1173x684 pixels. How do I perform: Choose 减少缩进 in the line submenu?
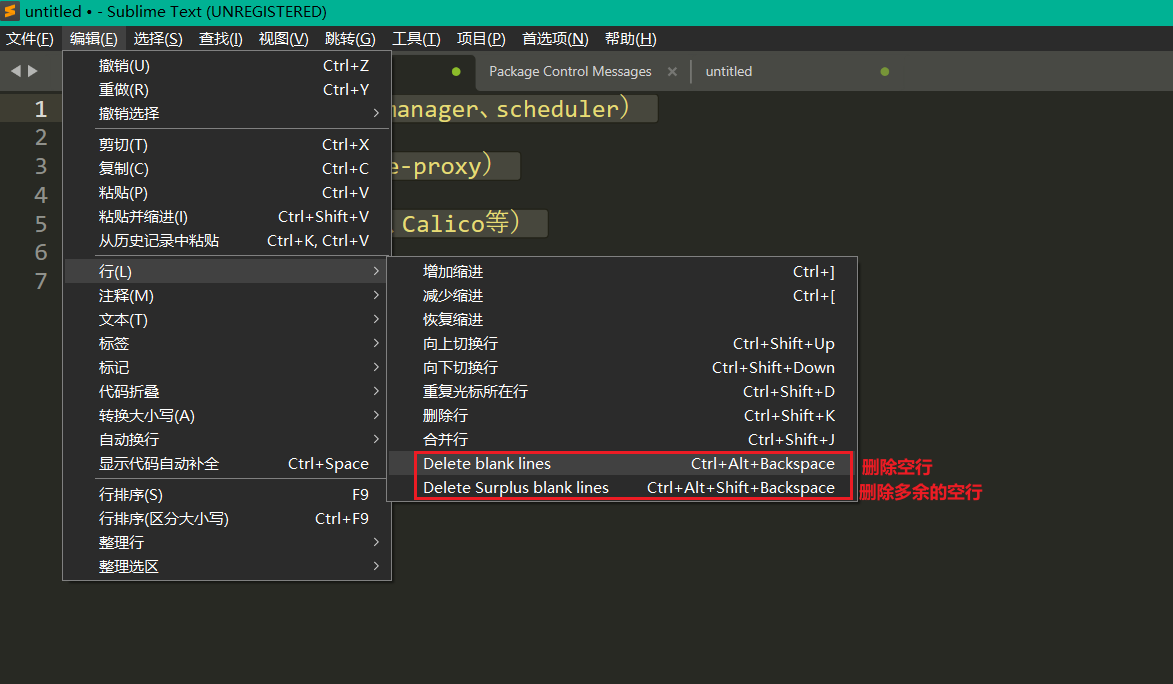[x=622, y=296]
